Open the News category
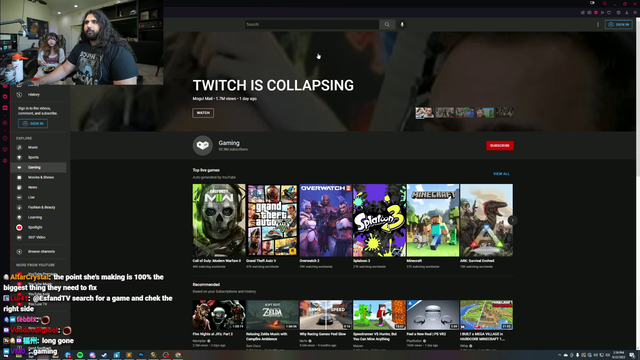This screenshot has width=640, height=360. pyautogui.click(x=38, y=187)
